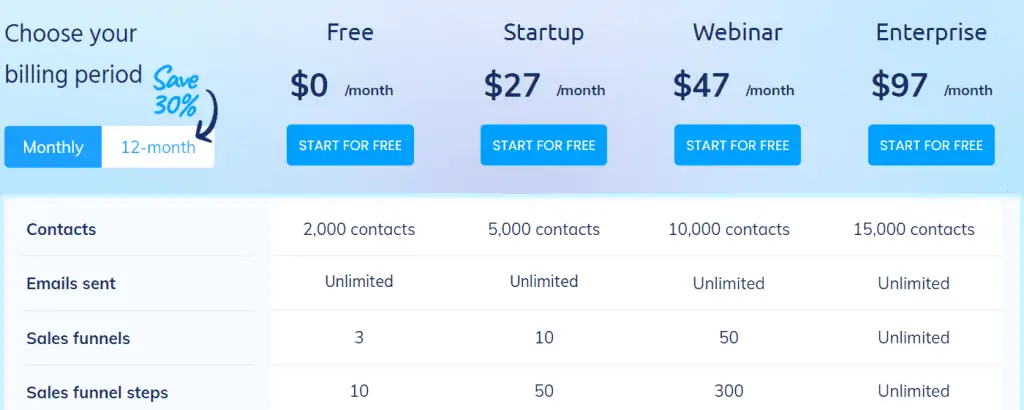Click START FOR FREE under Webinar plan
1024x410 pixels.
pos(737,145)
